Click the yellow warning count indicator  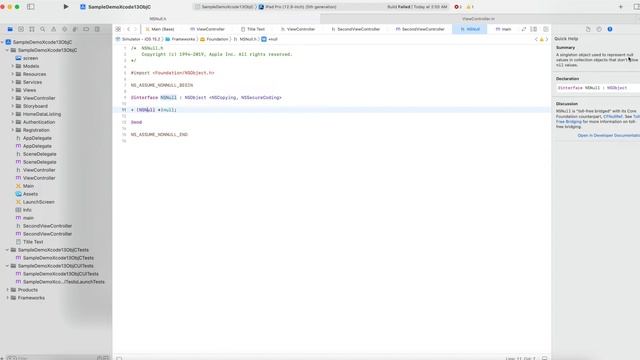[x=470, y=7]
